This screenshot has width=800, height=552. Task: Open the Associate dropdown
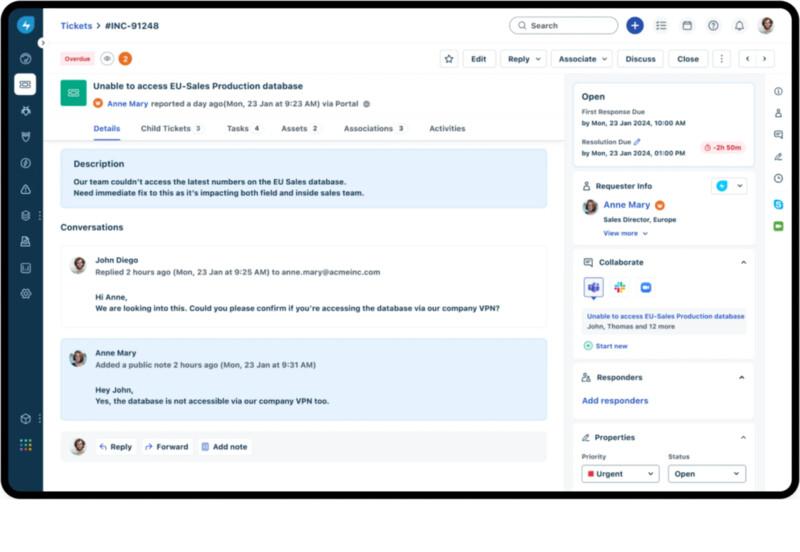(582, 59)
